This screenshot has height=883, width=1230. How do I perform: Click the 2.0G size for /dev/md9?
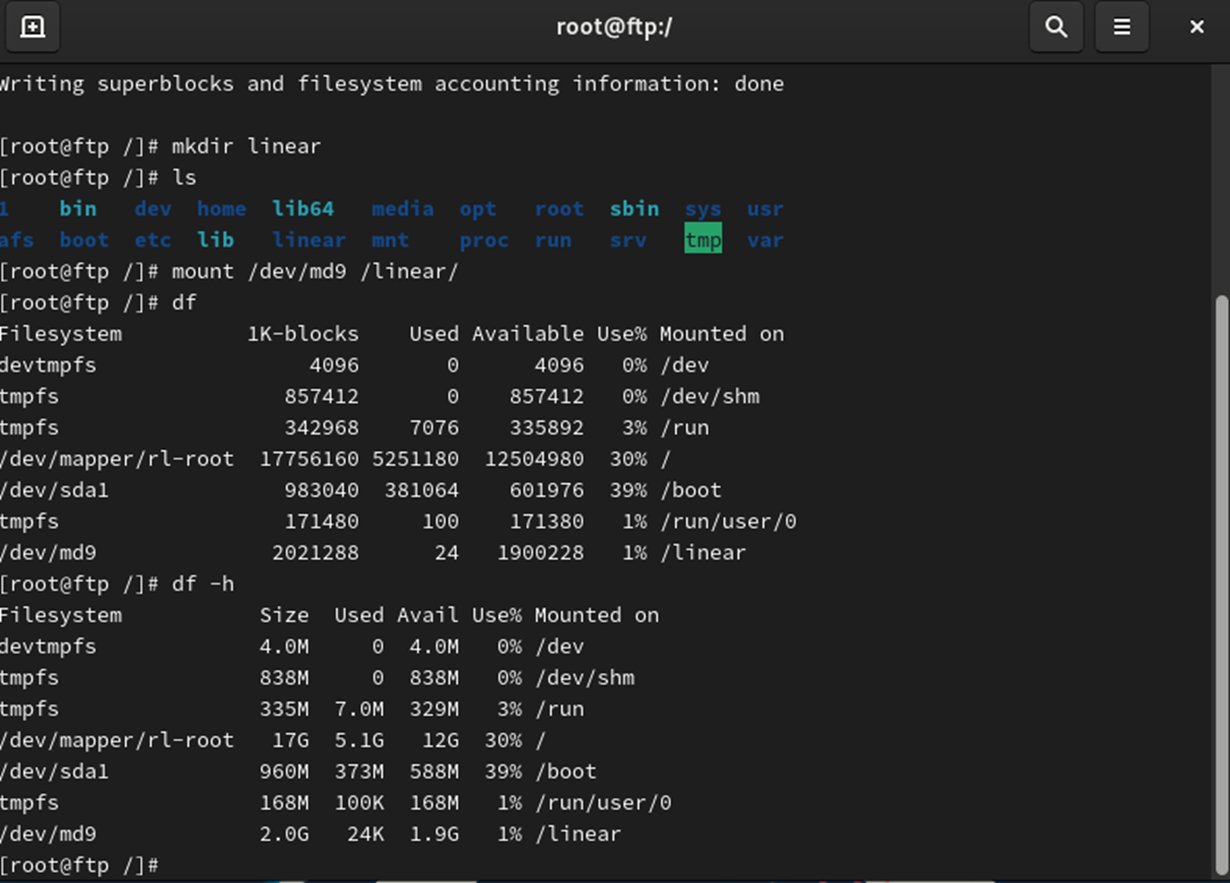click(x=284, y=834)
